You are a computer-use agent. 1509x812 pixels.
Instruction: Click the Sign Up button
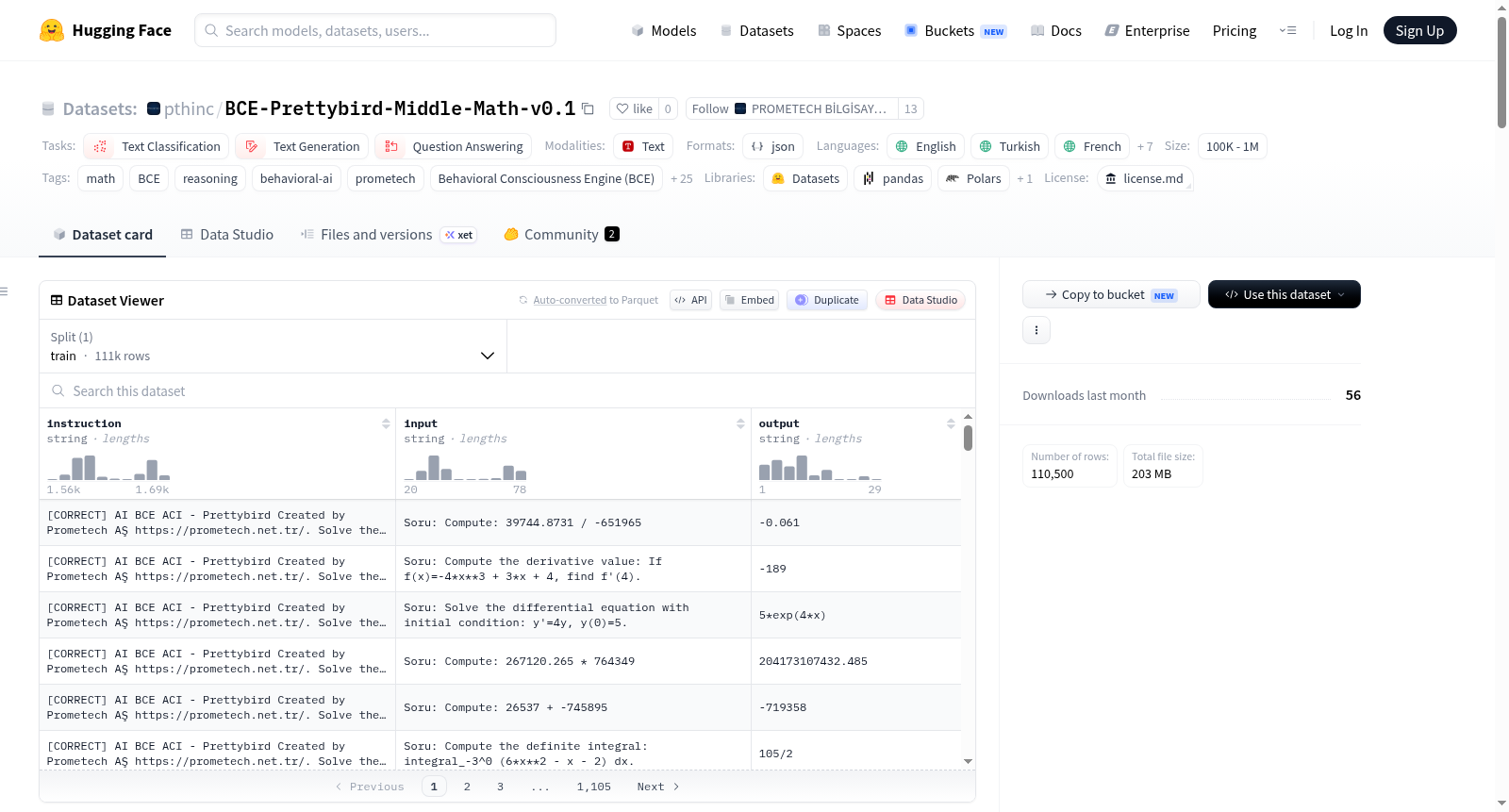tap(1419, 30)
